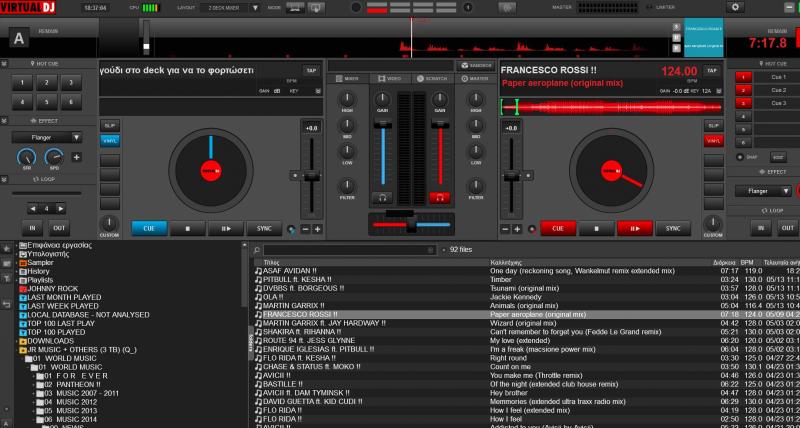Image resolution: width=800 pixels, height=428 pixels.
Task: Click the search magnifier in the browser
Action: (x=257, y=249)
